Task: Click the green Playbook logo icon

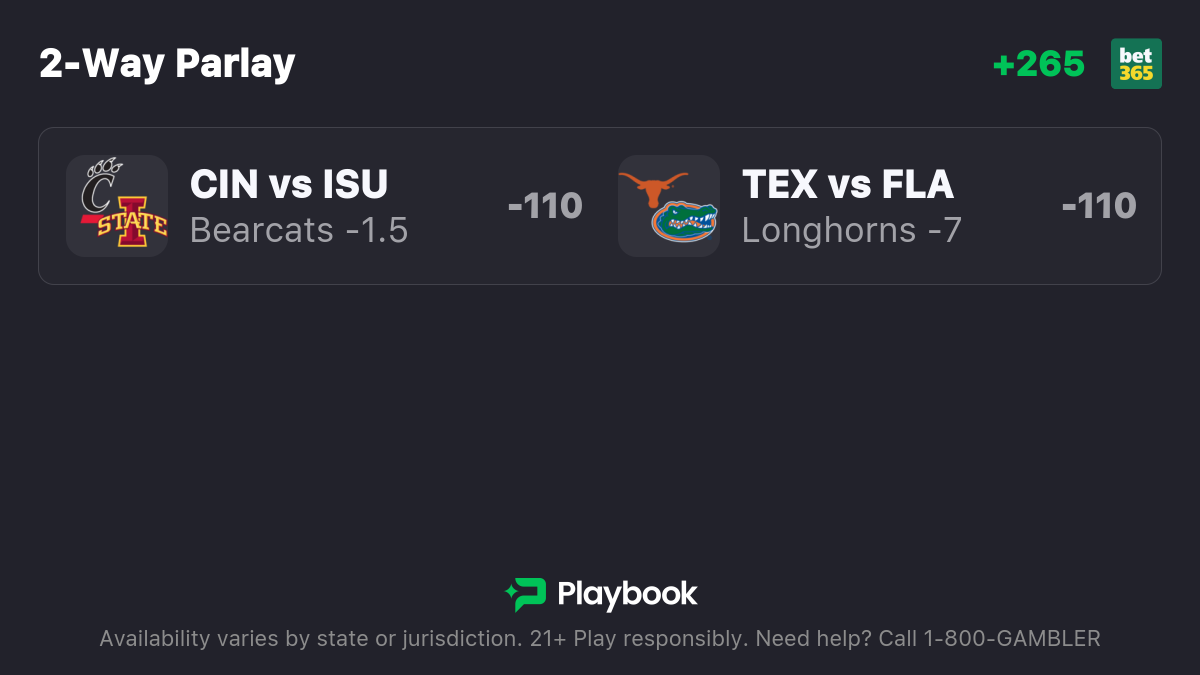Action: [x=526, y=594]
